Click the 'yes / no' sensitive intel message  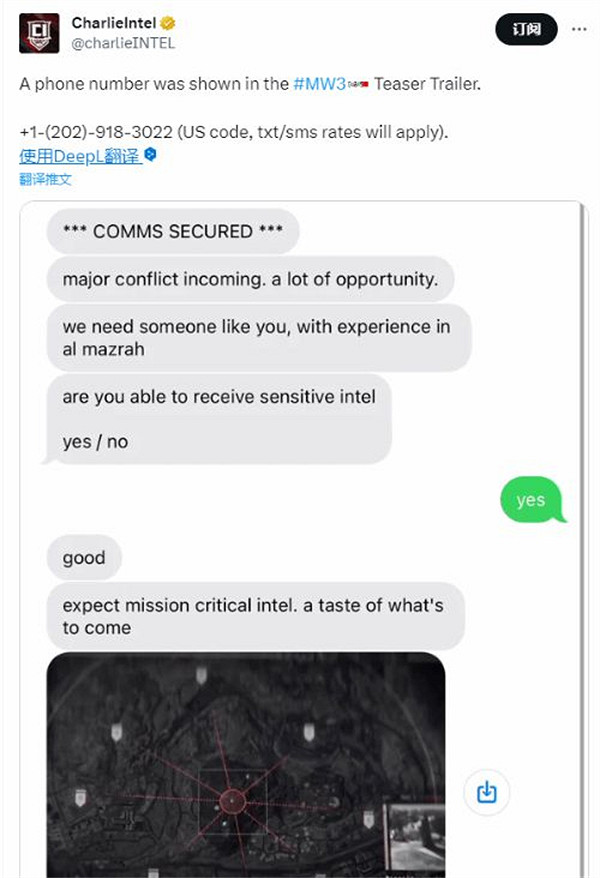point(219,419)
